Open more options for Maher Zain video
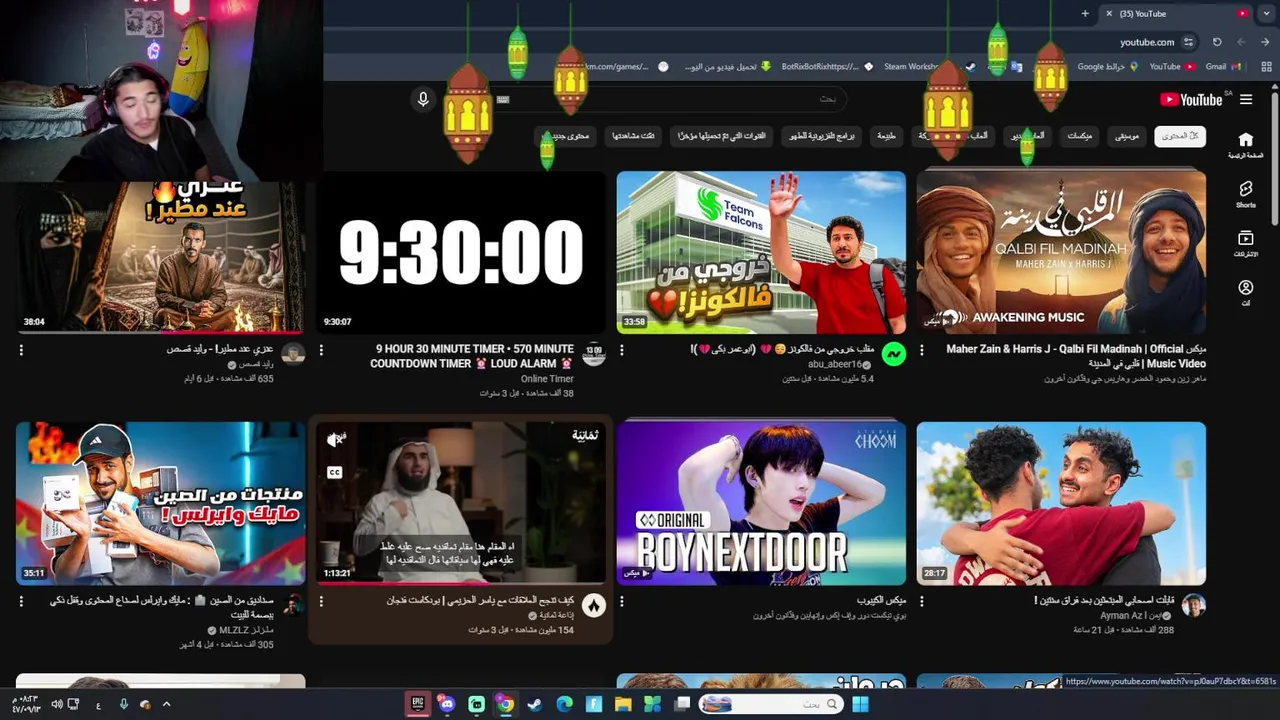 (922, 350)
